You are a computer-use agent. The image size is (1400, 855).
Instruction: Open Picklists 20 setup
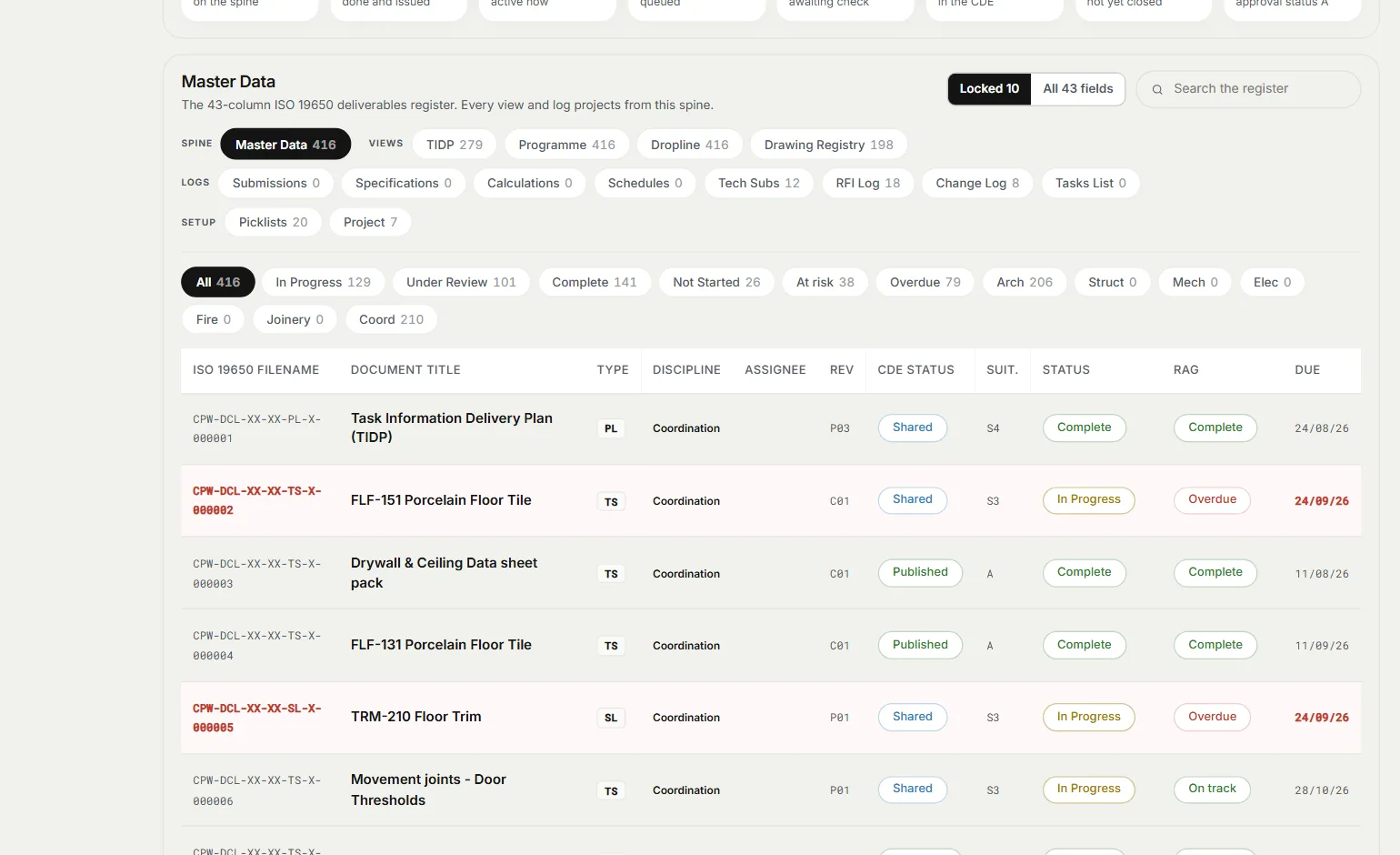pos(273,222)
